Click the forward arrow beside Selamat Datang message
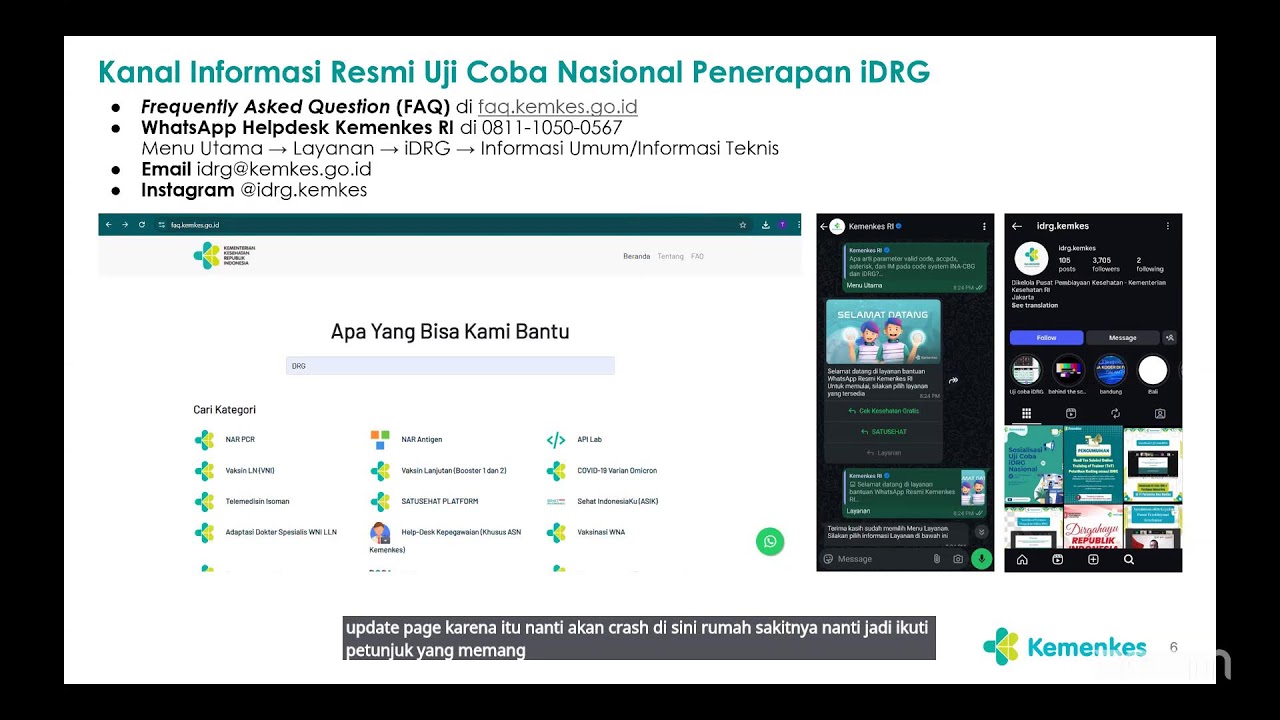The height and width of the screenshot is (720, 1280). coord(954,380)
